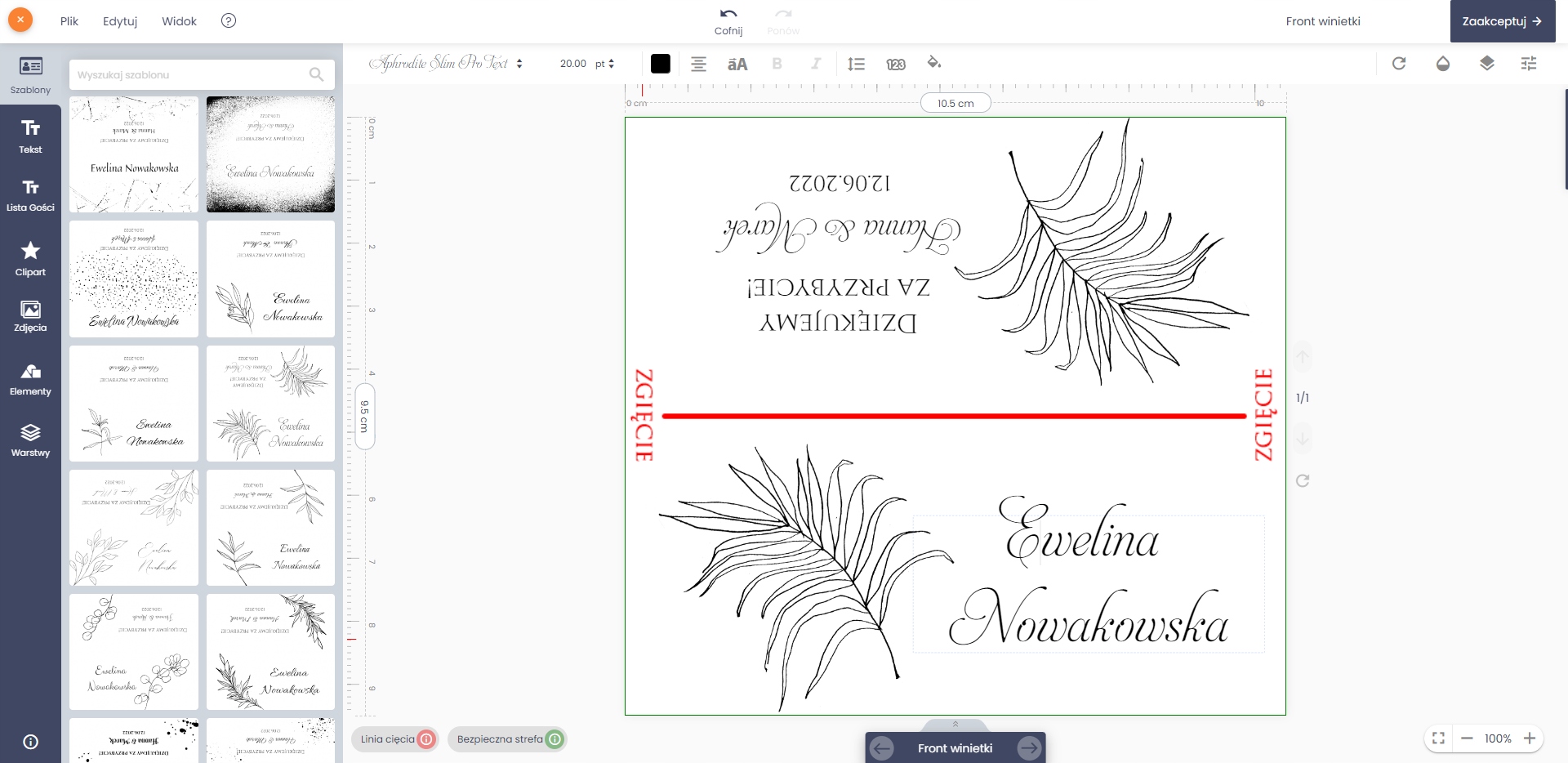The width and height of the screenshot is (1568, 763).
Task: Open the help question mark icon
Action: coord(229,20)
